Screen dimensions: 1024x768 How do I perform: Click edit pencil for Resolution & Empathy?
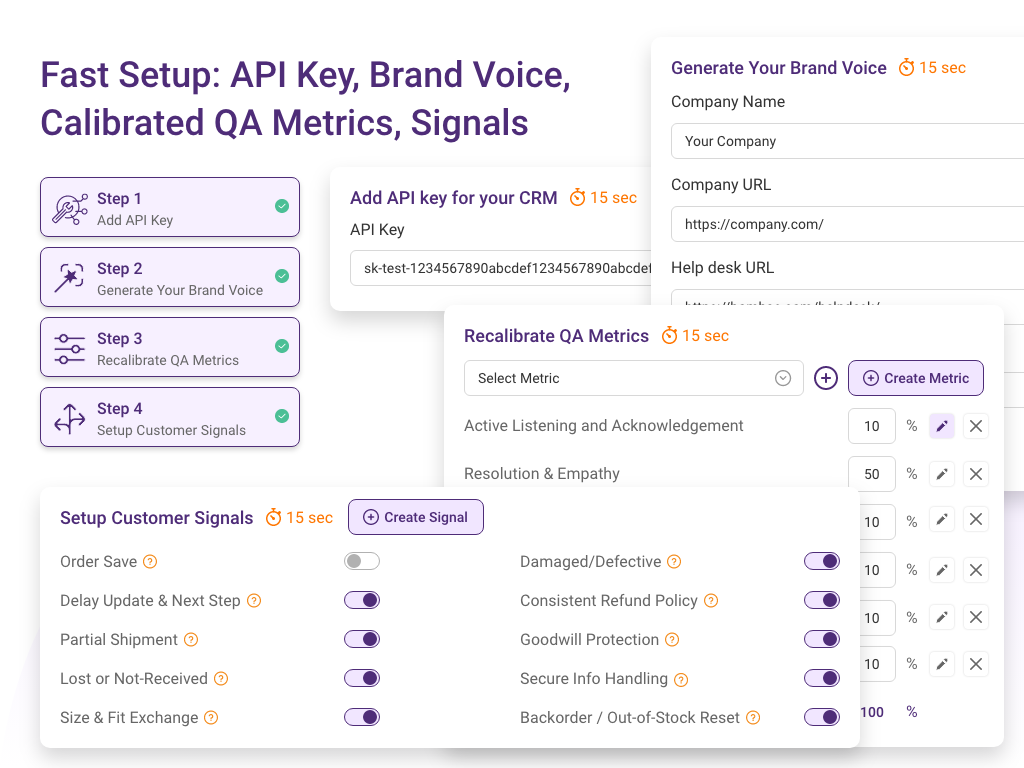coord(941,474)
